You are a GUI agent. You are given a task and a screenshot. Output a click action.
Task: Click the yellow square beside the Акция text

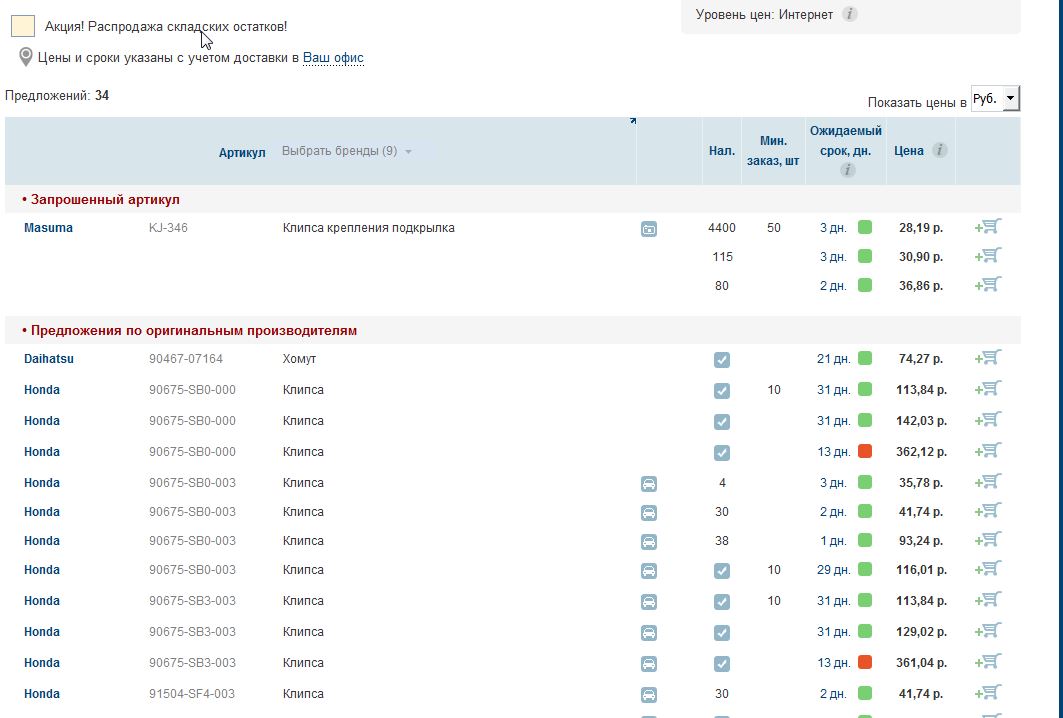click(23, 26)
